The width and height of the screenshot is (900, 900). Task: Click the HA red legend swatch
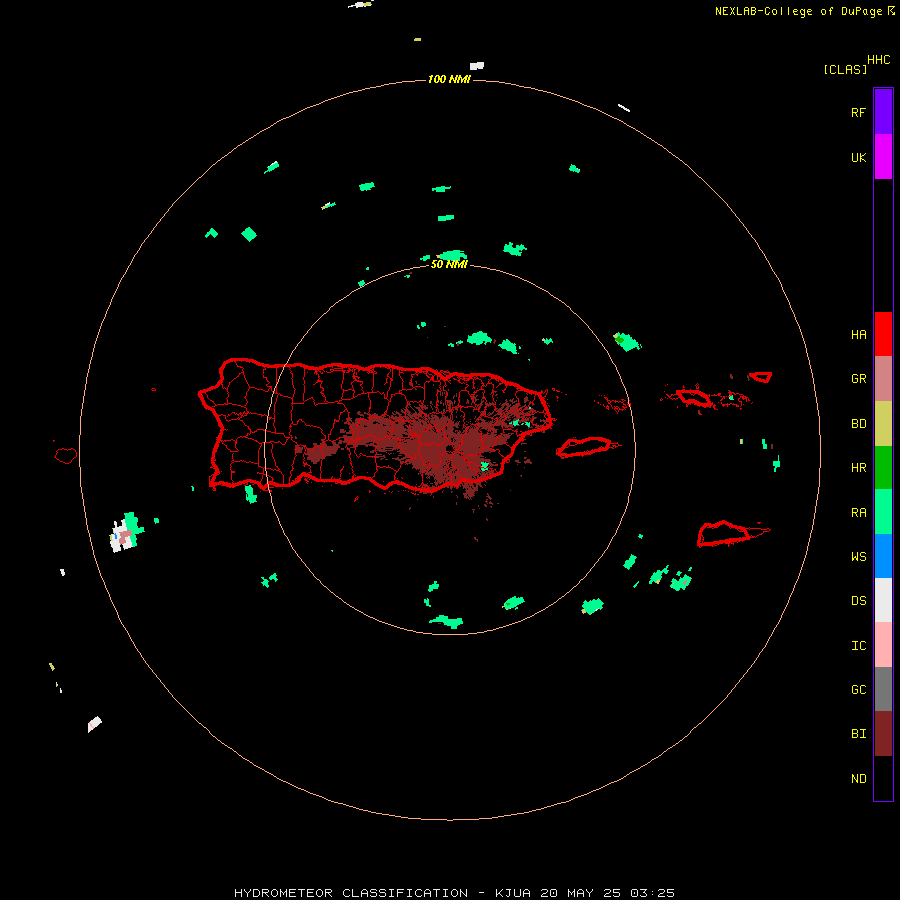click(x=883, y=334)
